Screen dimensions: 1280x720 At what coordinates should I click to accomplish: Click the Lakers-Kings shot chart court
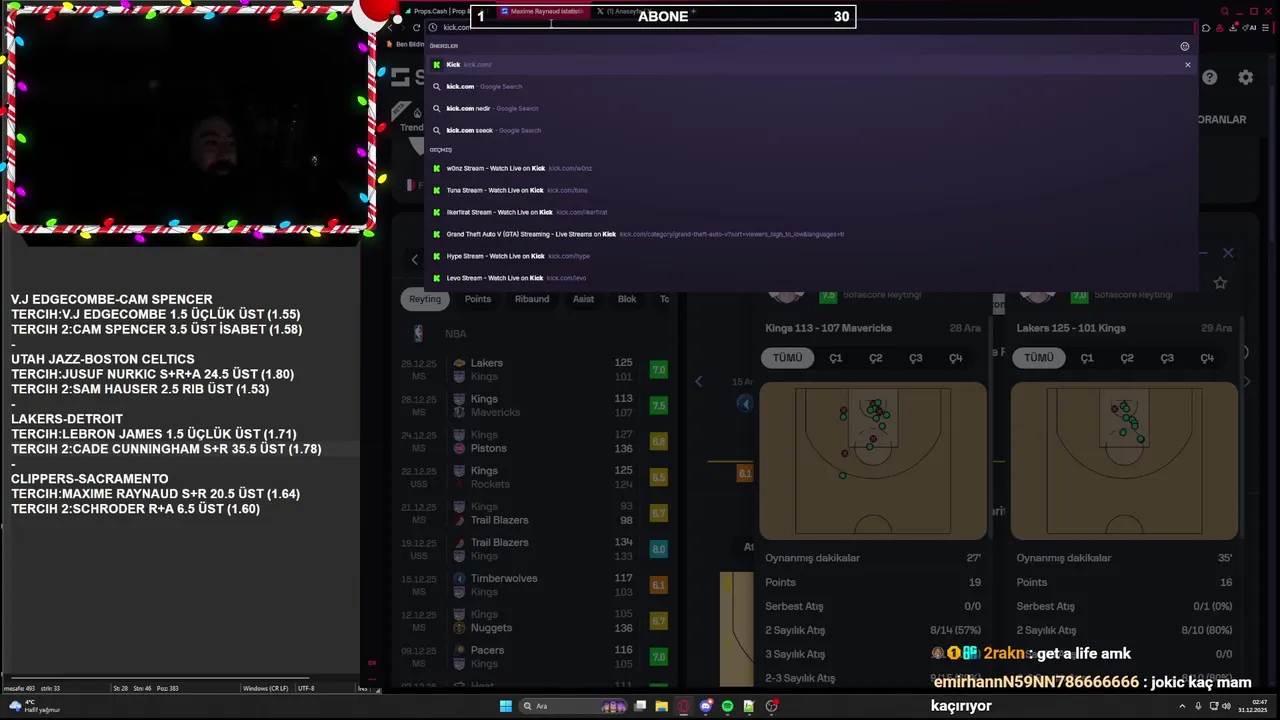click(x=1124, y=462)
